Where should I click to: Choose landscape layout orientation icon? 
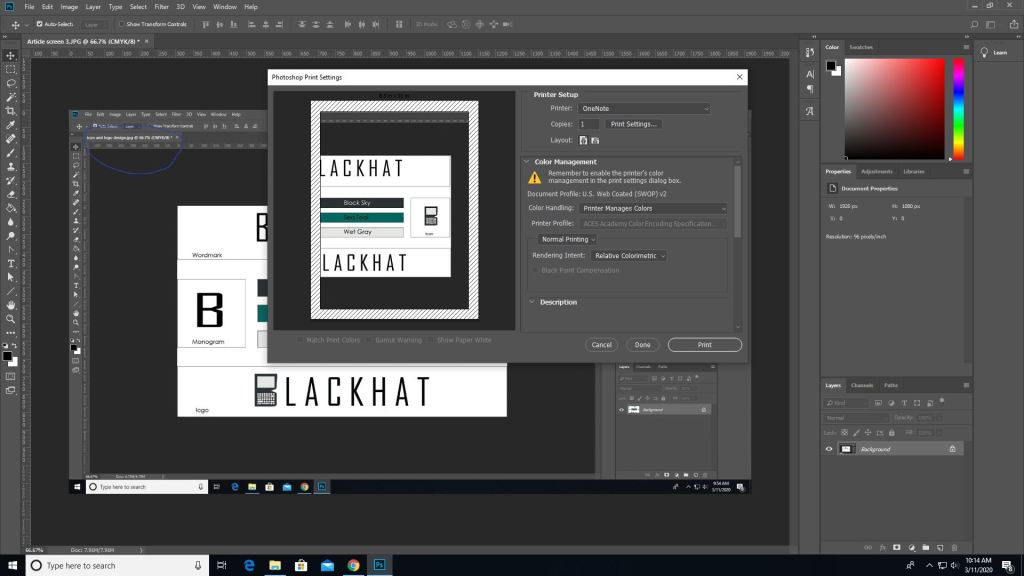pyautogui.click(x=596, y=140)
